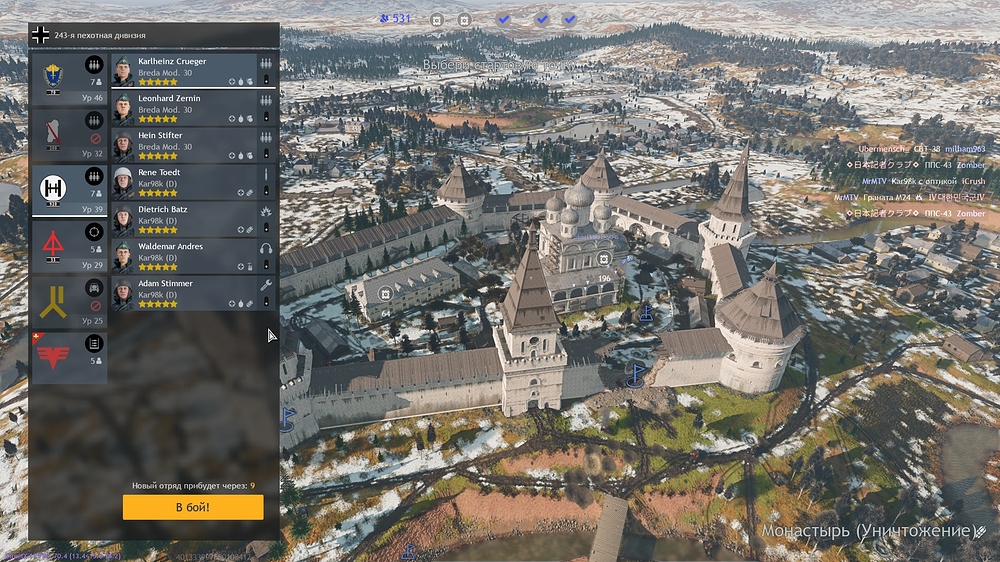Screen dimensions: 1000x562
Task: Select the yellow Y-emblem vehicle squad Ур 25
Action: tap(69, 302)
